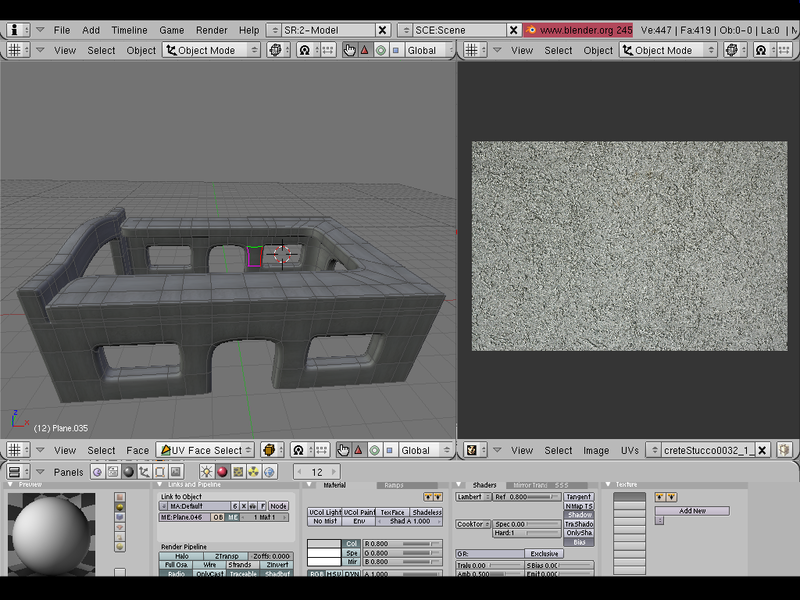
Task: Click the translate manipulator triangle in the top header
Action: (x=364, y=50)
